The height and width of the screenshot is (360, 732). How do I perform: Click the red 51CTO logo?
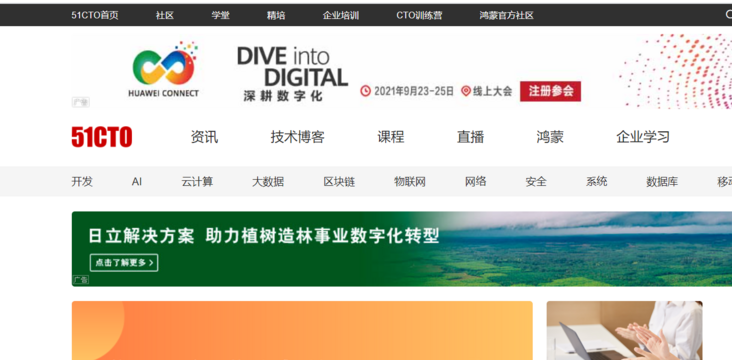102,137
